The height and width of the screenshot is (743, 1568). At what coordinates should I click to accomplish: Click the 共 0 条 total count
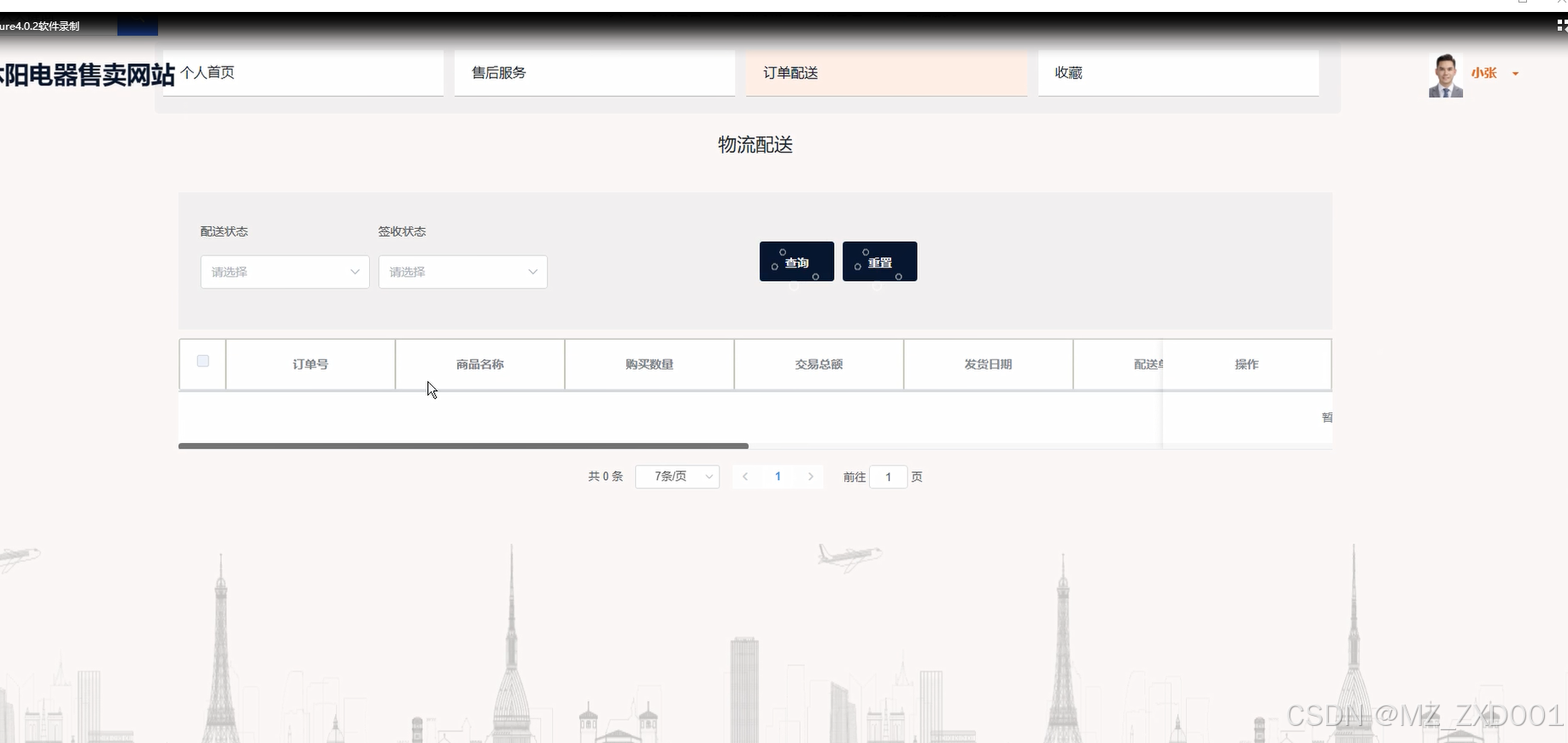tap(605, 477)
